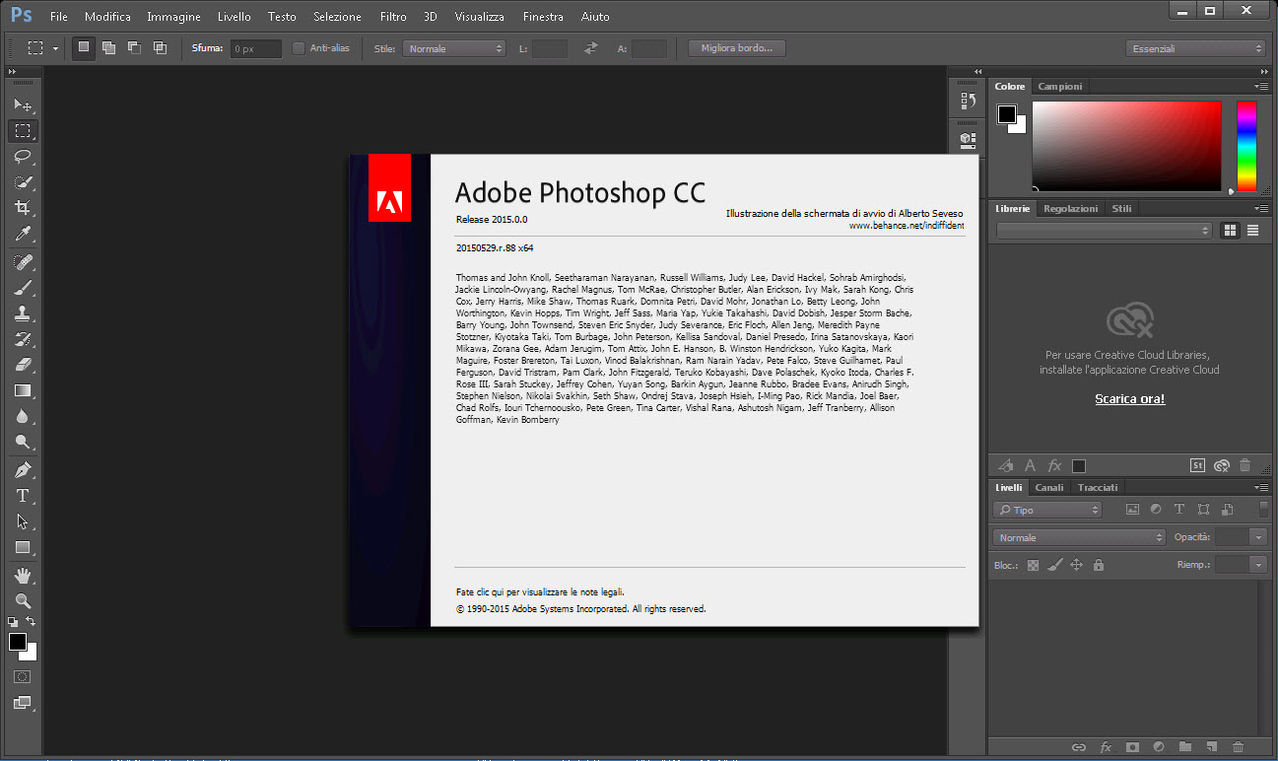The height and width of the screenshot is (761, 1278).
Task: Click the Migliora bordo button
Action: point(737,48)
